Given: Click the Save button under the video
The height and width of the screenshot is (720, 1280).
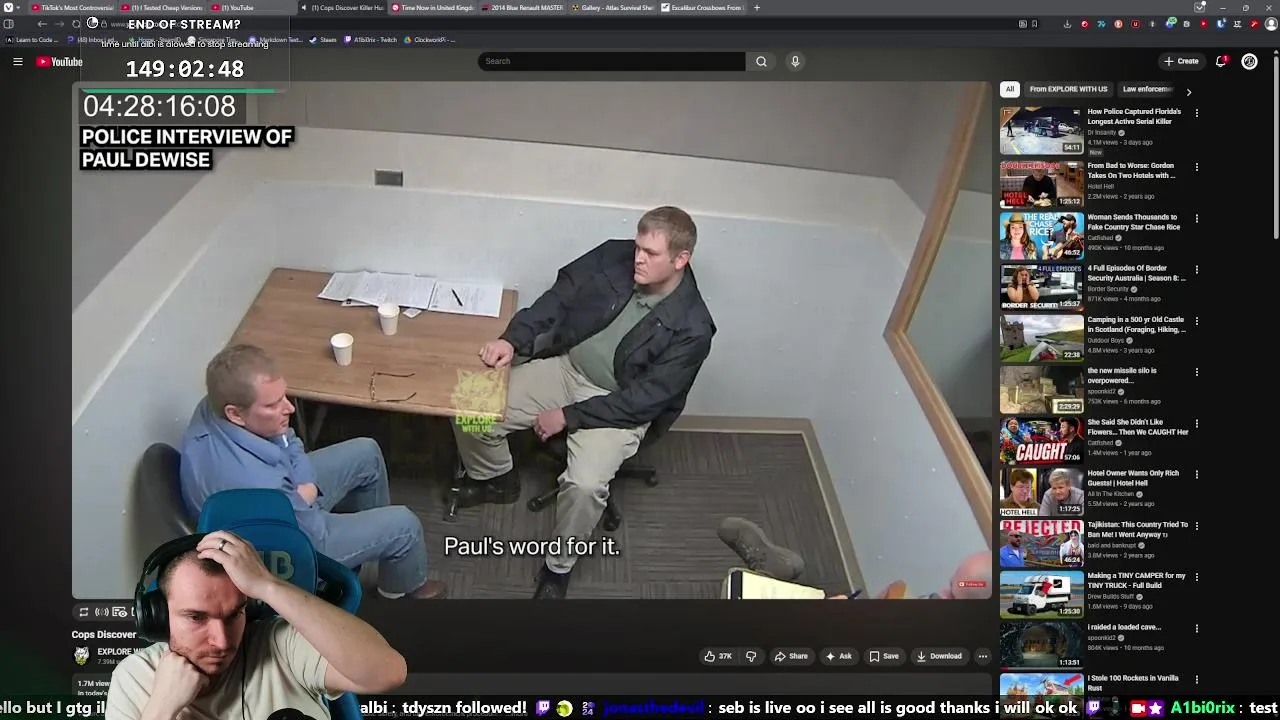Looking at the screenshot, I should pos(883,656).
